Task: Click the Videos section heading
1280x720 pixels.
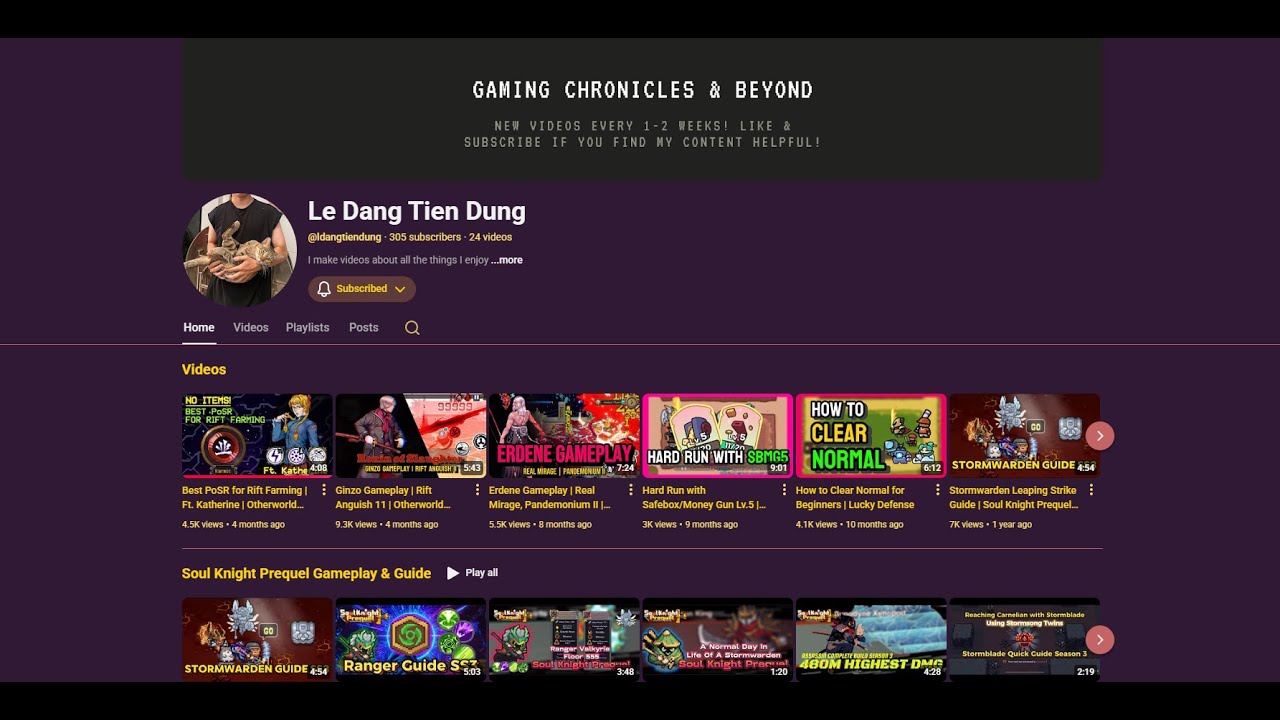Action: coord(204,370)
